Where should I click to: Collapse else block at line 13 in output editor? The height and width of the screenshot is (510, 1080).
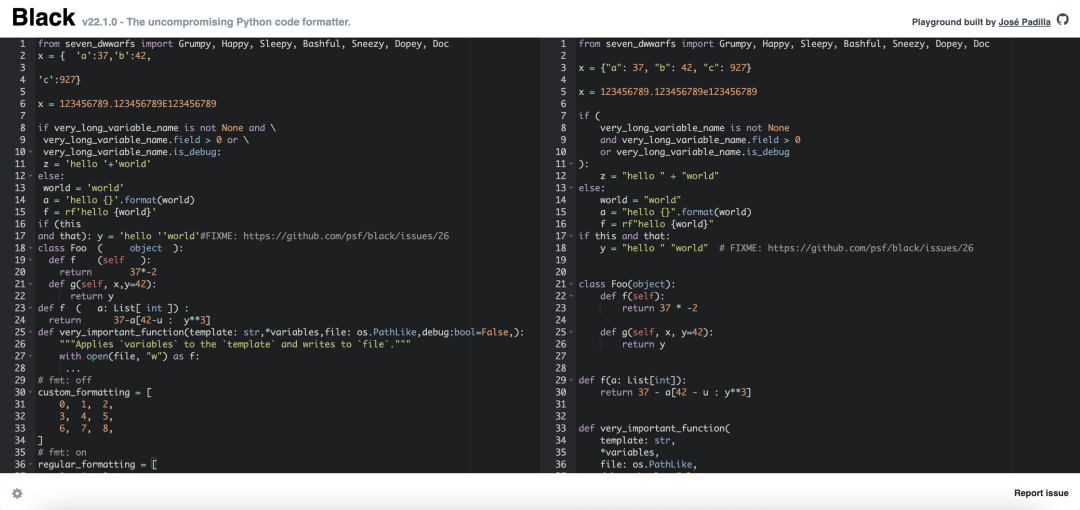point(570,188)
